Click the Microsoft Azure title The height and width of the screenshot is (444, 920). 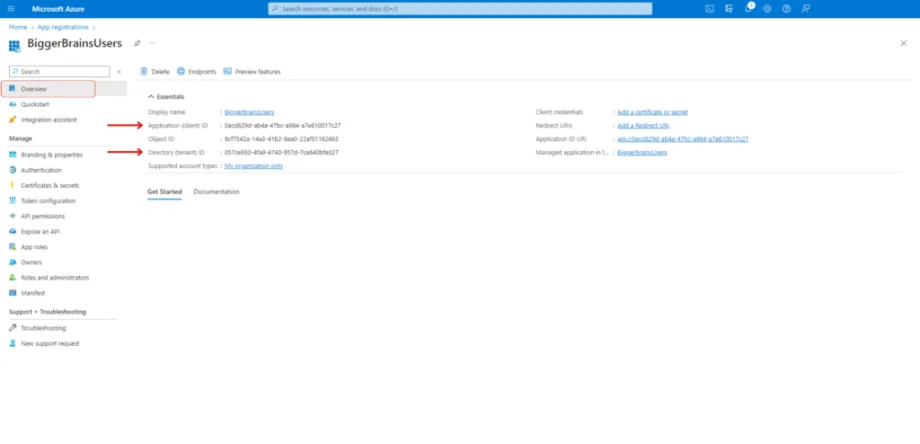pos(58,9)
